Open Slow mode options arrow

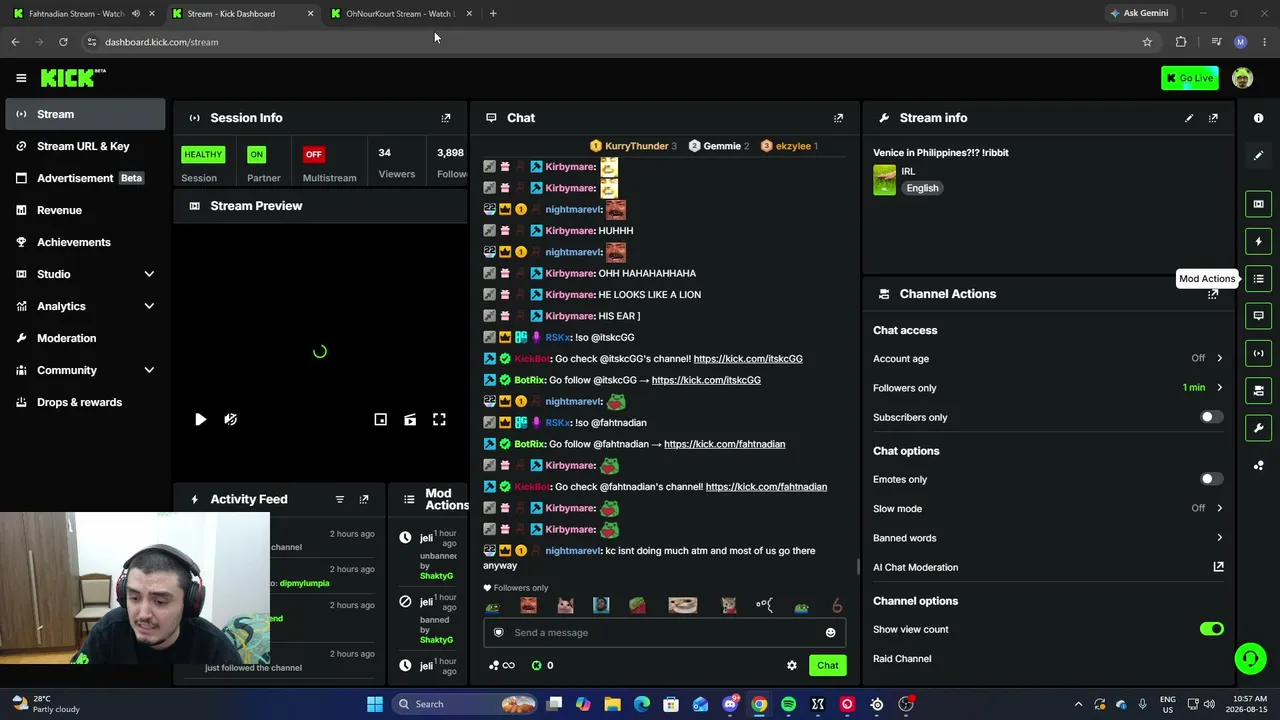click(1219, 508)
